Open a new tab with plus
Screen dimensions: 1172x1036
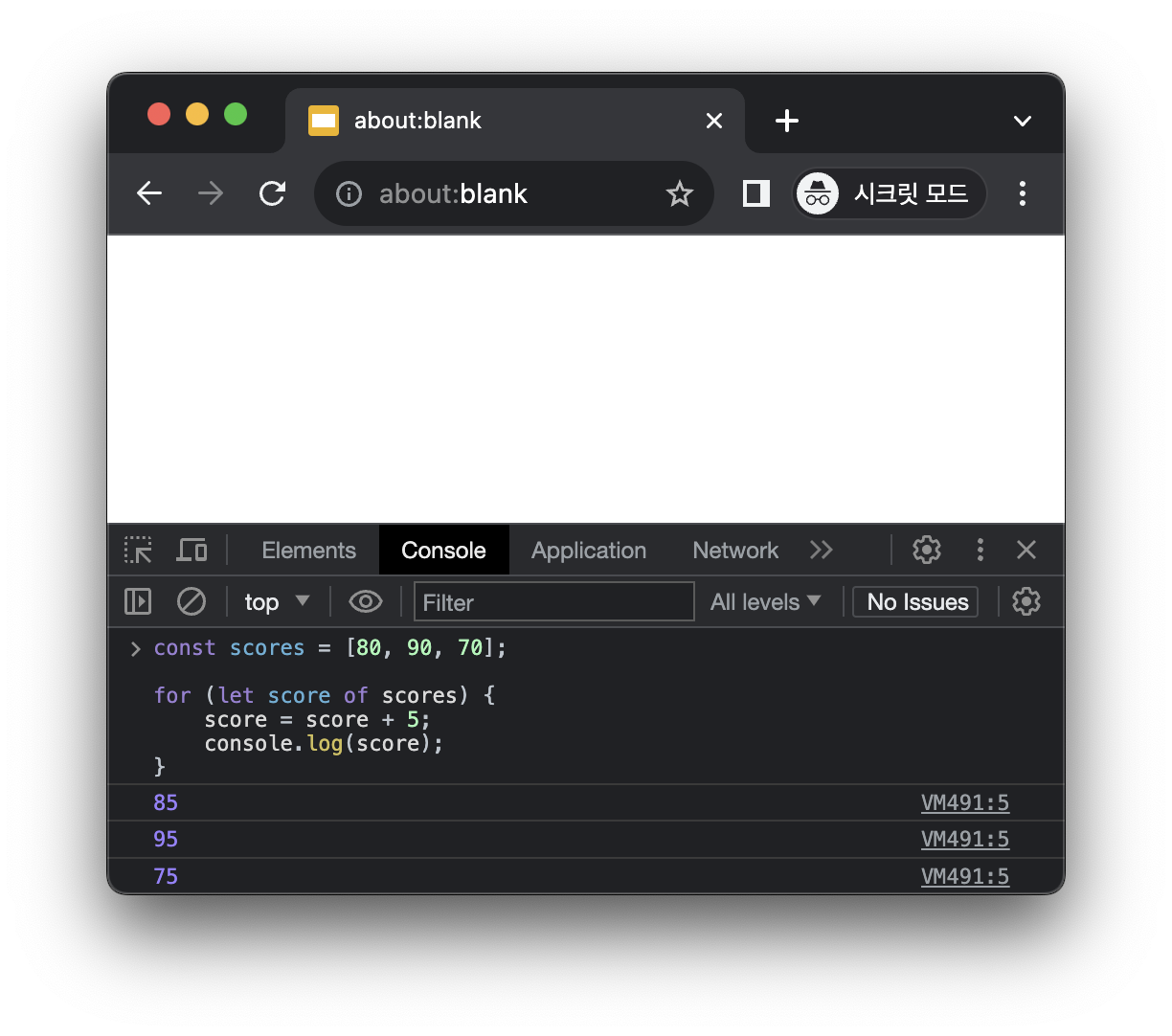point(787,121)
